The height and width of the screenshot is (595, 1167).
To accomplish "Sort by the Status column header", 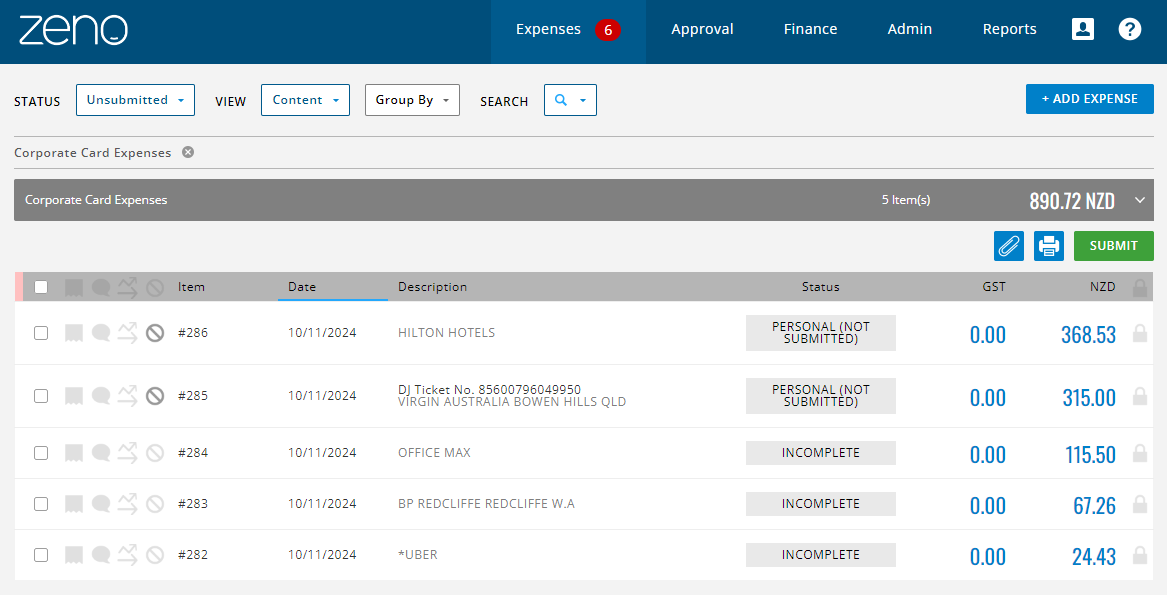I will point(820,287).
